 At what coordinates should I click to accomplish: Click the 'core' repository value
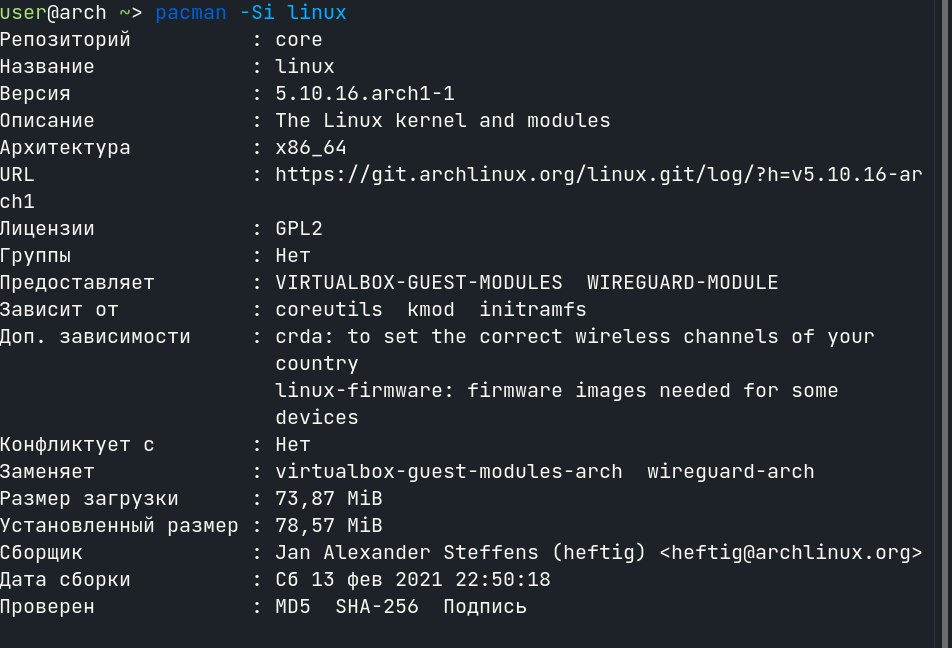299,40
